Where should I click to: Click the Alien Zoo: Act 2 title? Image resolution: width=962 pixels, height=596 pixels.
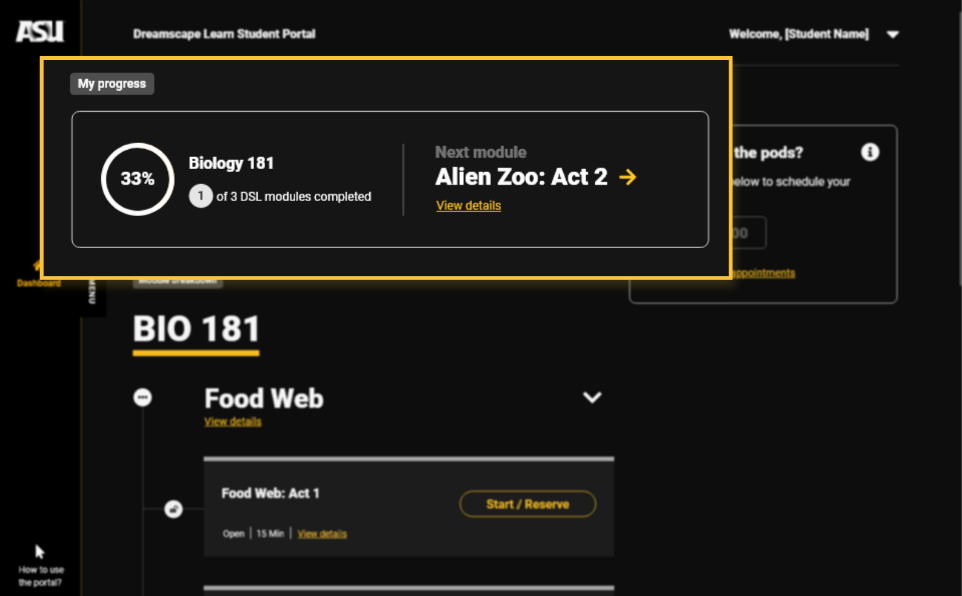(521, 177)
